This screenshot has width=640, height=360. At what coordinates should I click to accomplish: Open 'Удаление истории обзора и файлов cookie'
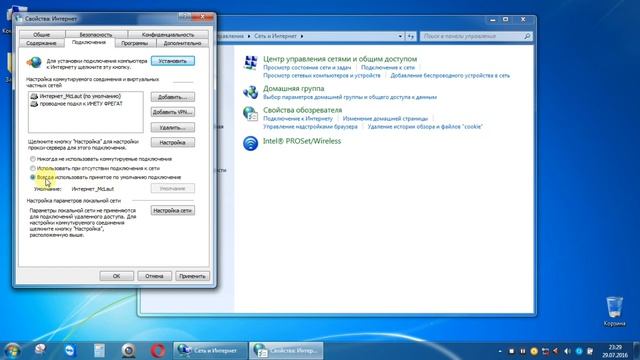[x=425, y=127]
